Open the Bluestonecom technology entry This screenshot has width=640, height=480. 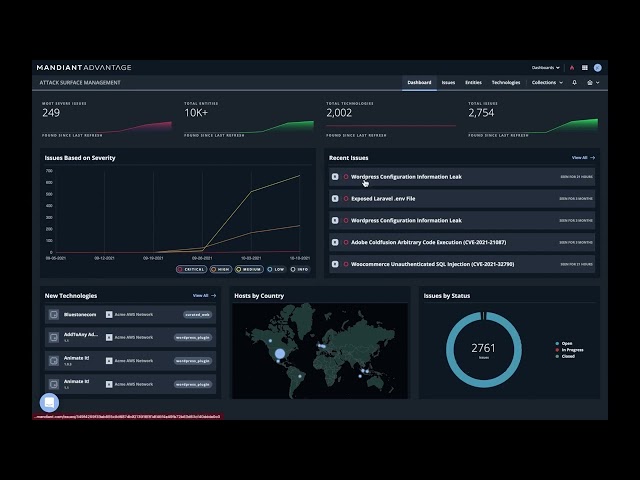click(80, 315)
